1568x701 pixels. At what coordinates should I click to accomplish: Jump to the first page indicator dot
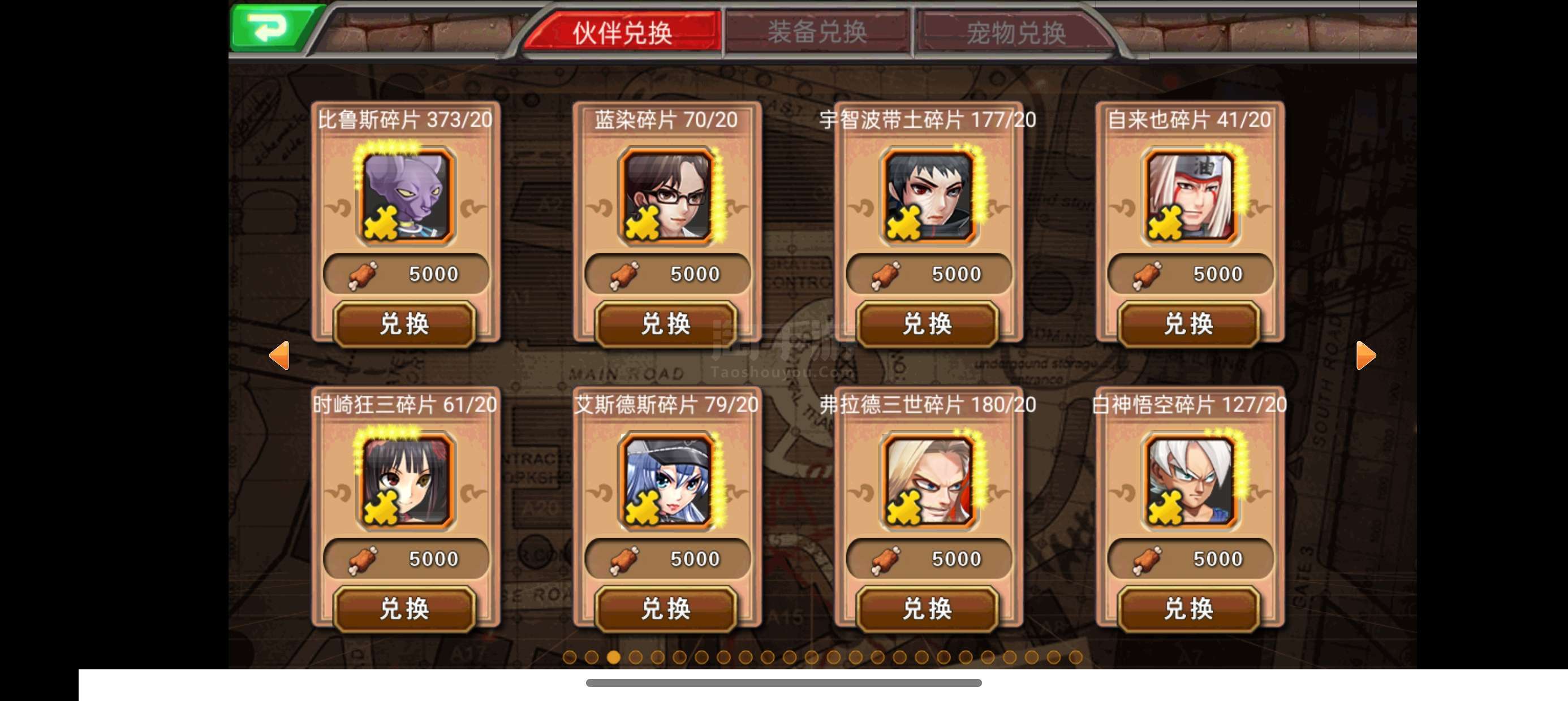pos(569,657)
